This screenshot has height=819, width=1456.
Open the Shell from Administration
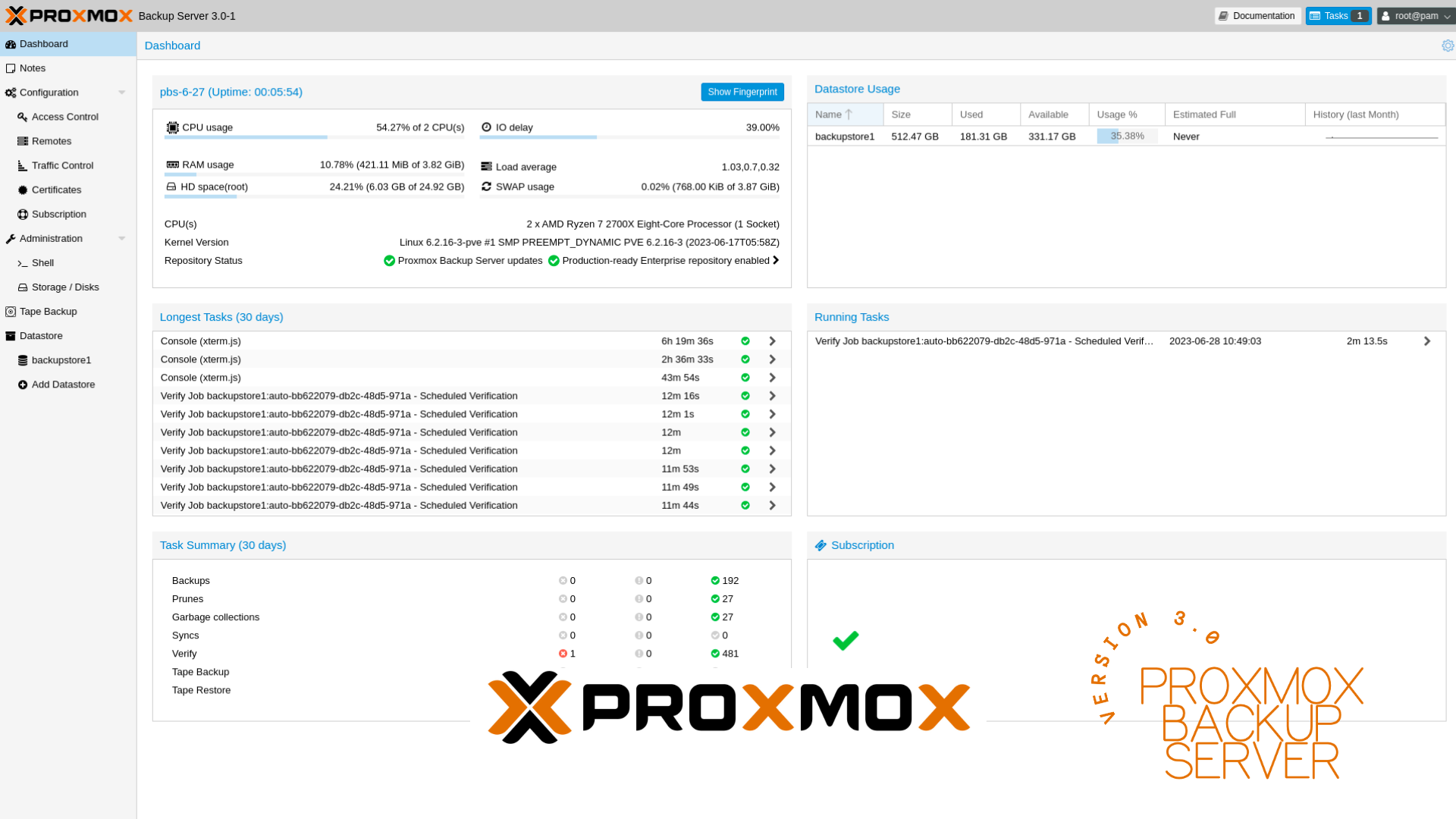43,262
